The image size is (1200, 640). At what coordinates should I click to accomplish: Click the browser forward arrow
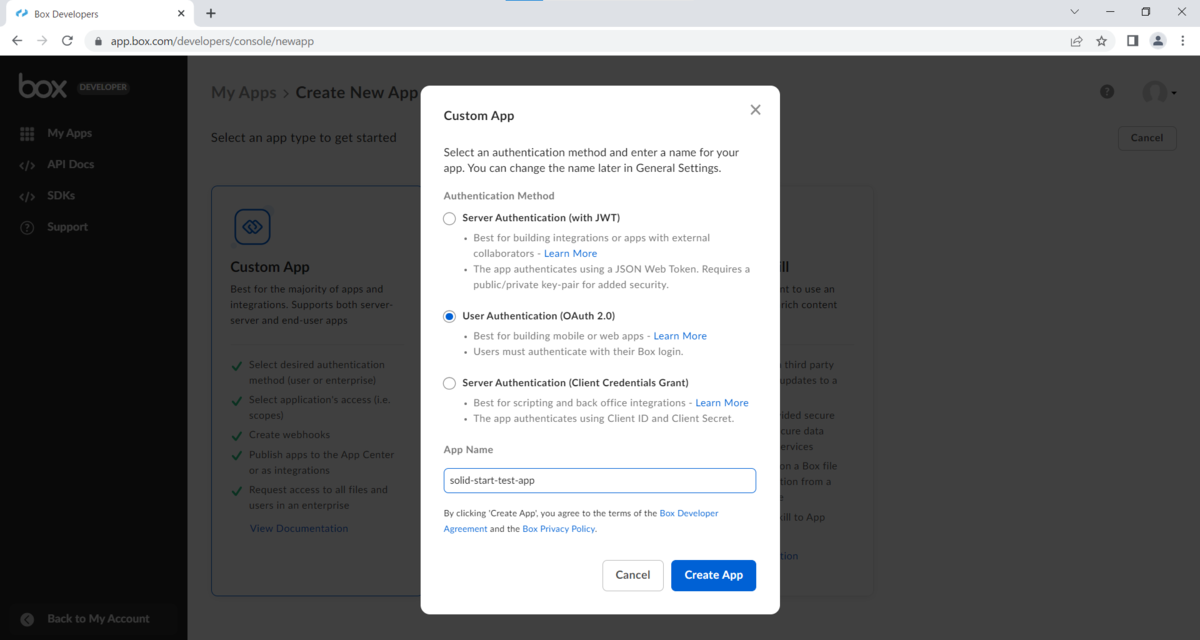pos(42,41)
